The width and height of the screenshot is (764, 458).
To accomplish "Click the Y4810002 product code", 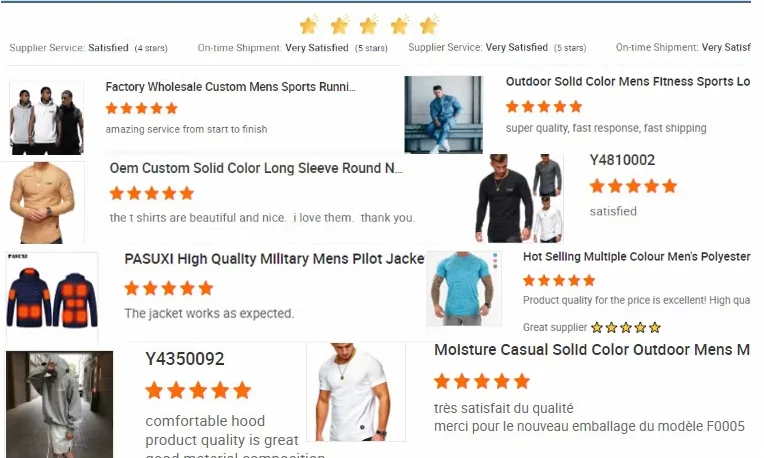I will click(x=622, y=160).
